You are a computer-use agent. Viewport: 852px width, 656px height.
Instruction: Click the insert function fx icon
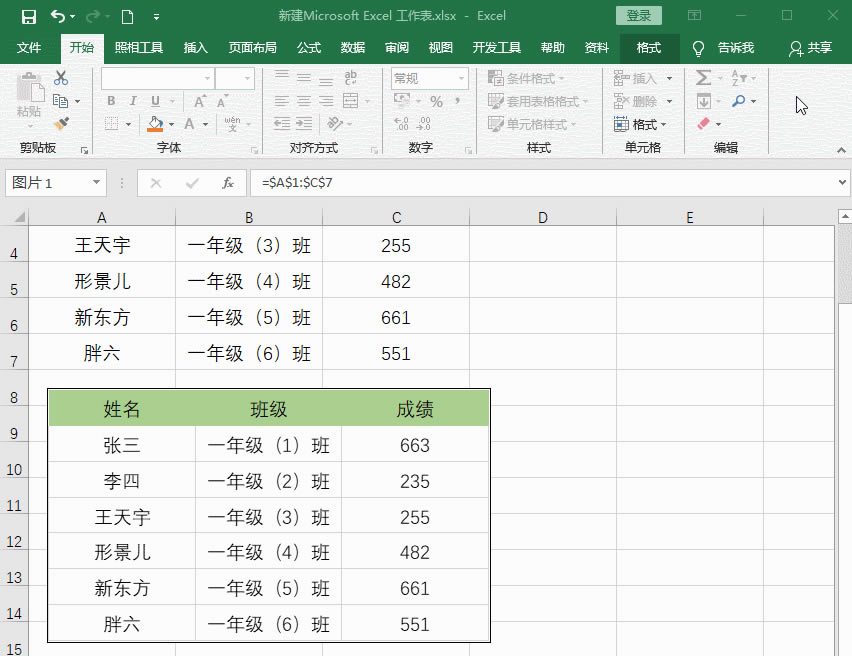pos(228,183)
